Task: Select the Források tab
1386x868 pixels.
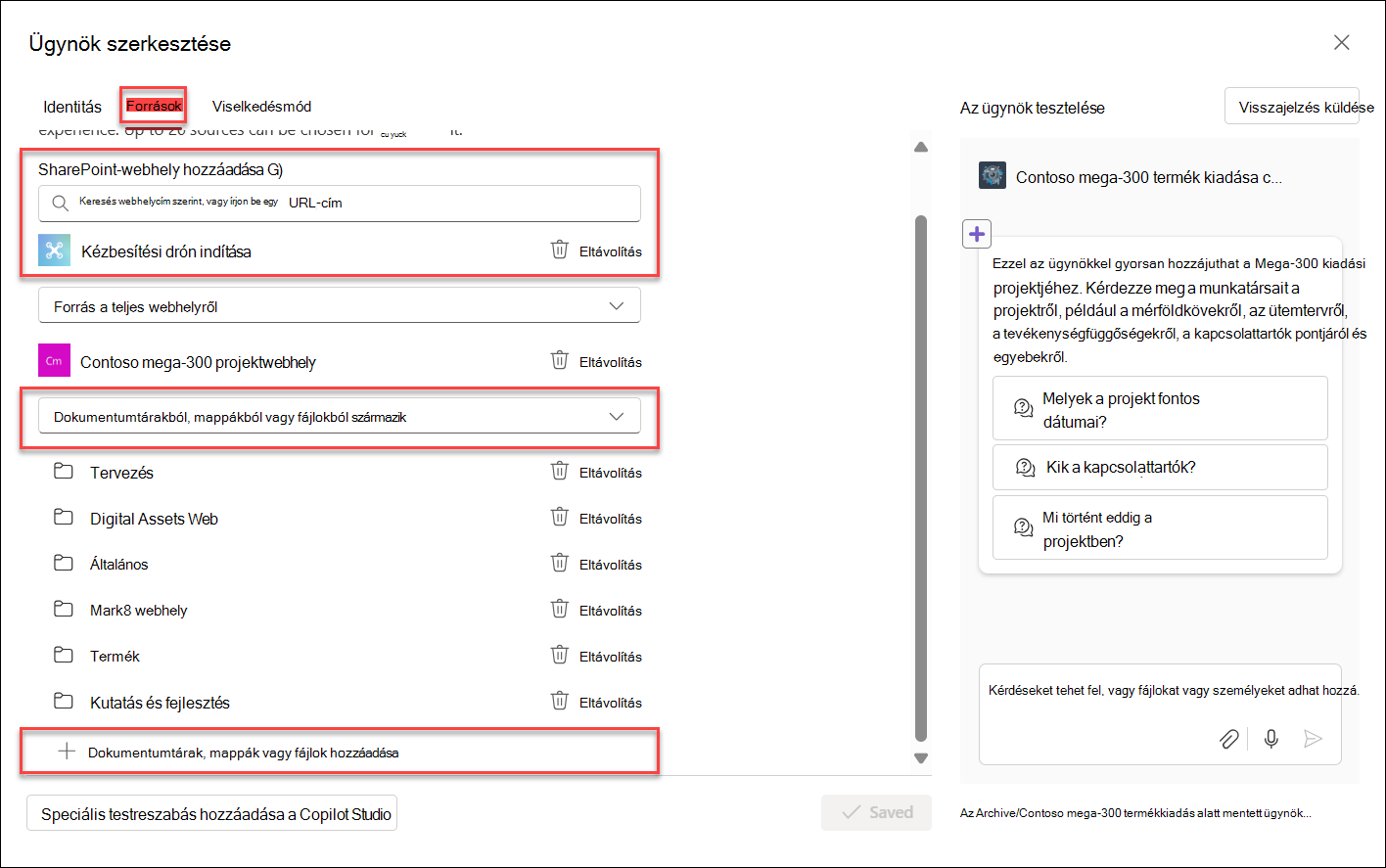Action: point(154,106)
